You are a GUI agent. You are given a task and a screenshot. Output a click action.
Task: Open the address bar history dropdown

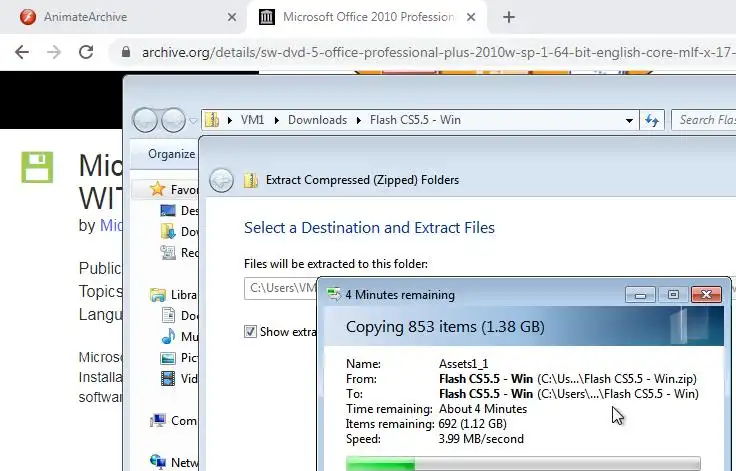click(629, 121)
